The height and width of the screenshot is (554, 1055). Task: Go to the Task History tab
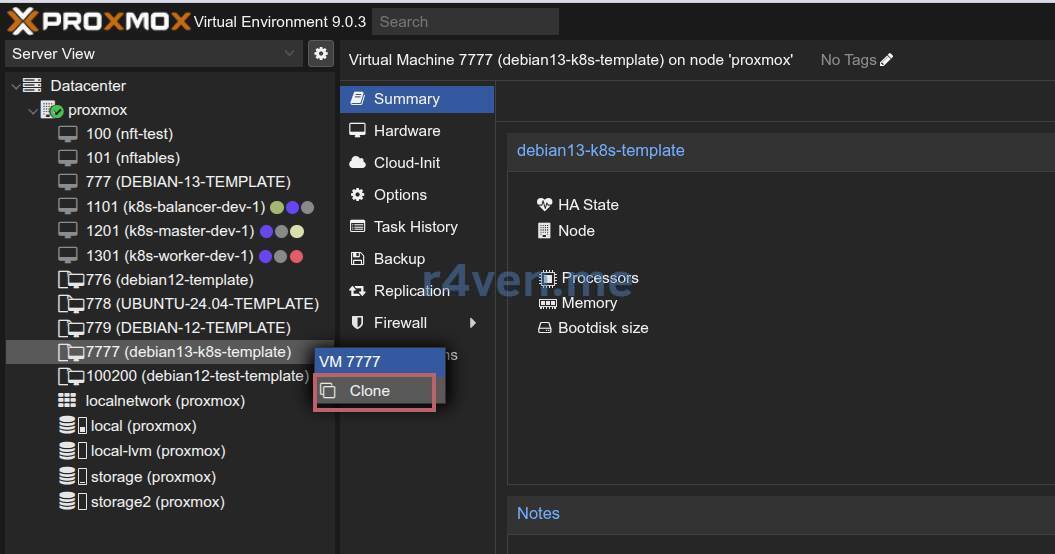point(415,227)
